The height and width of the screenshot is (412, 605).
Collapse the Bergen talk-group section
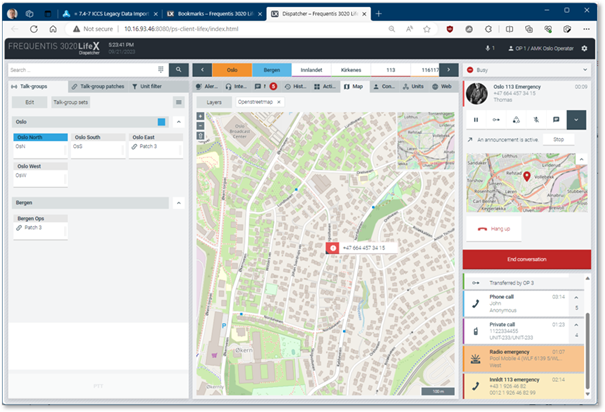179,202
